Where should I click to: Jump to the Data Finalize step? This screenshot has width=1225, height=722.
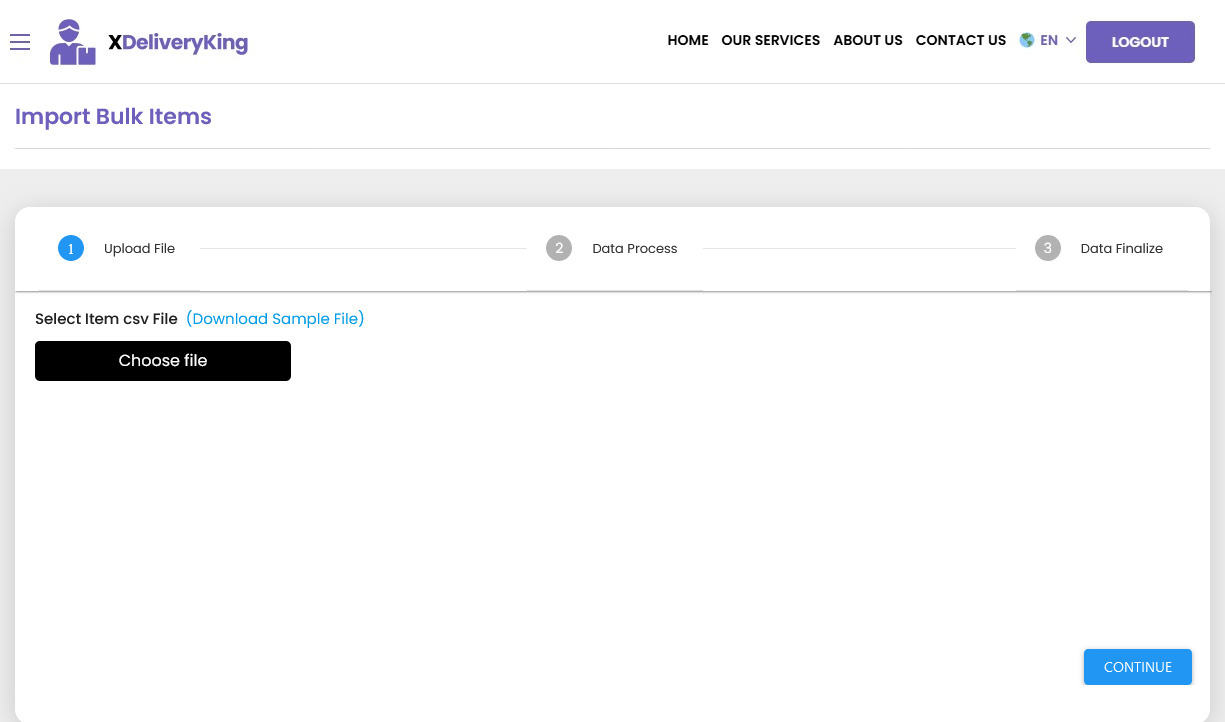[1121, 249]
